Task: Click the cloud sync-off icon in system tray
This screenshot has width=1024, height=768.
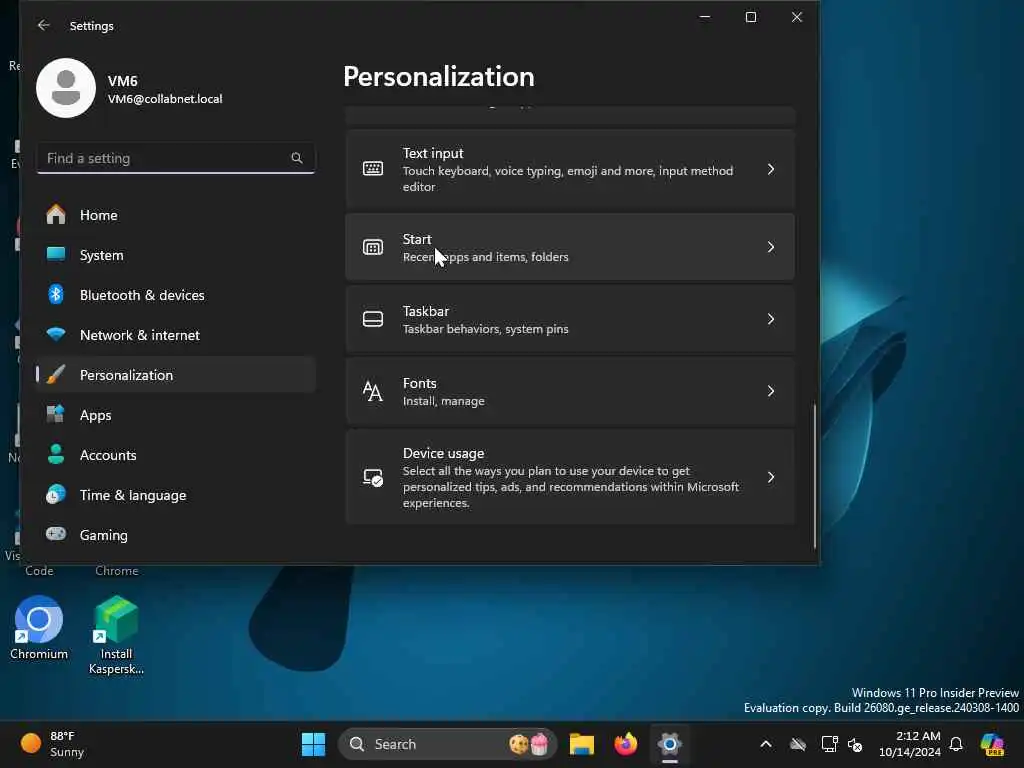Action: click(x=798, y=744)
